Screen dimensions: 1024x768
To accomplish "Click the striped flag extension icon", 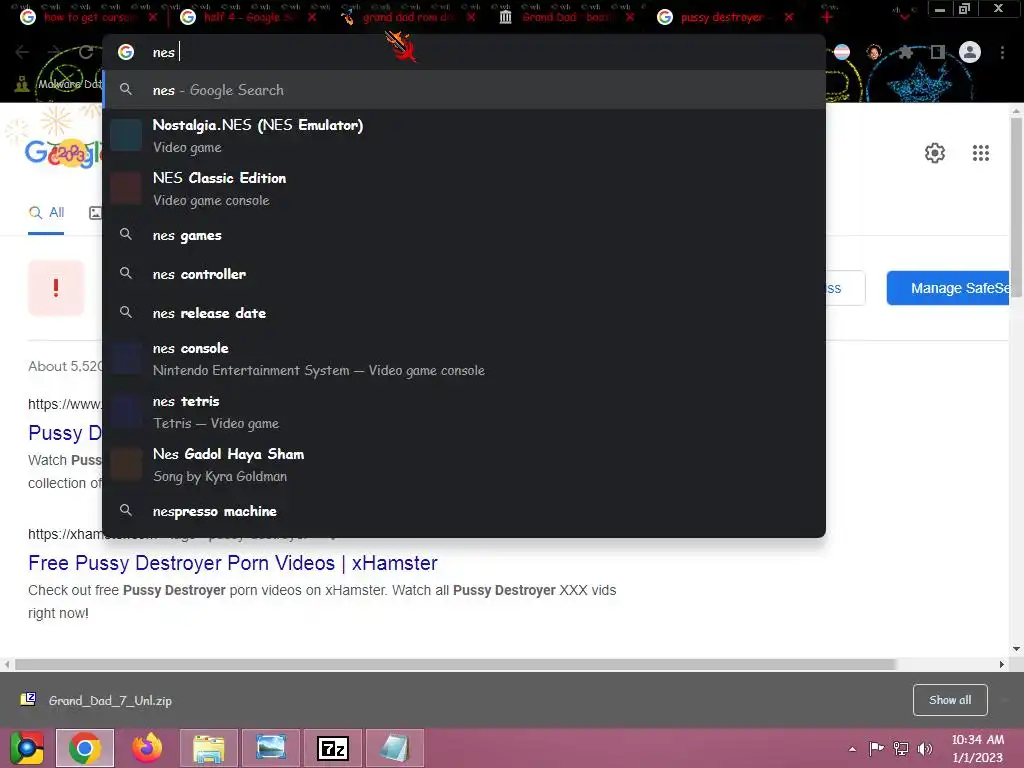I will [x=842, y=52].
